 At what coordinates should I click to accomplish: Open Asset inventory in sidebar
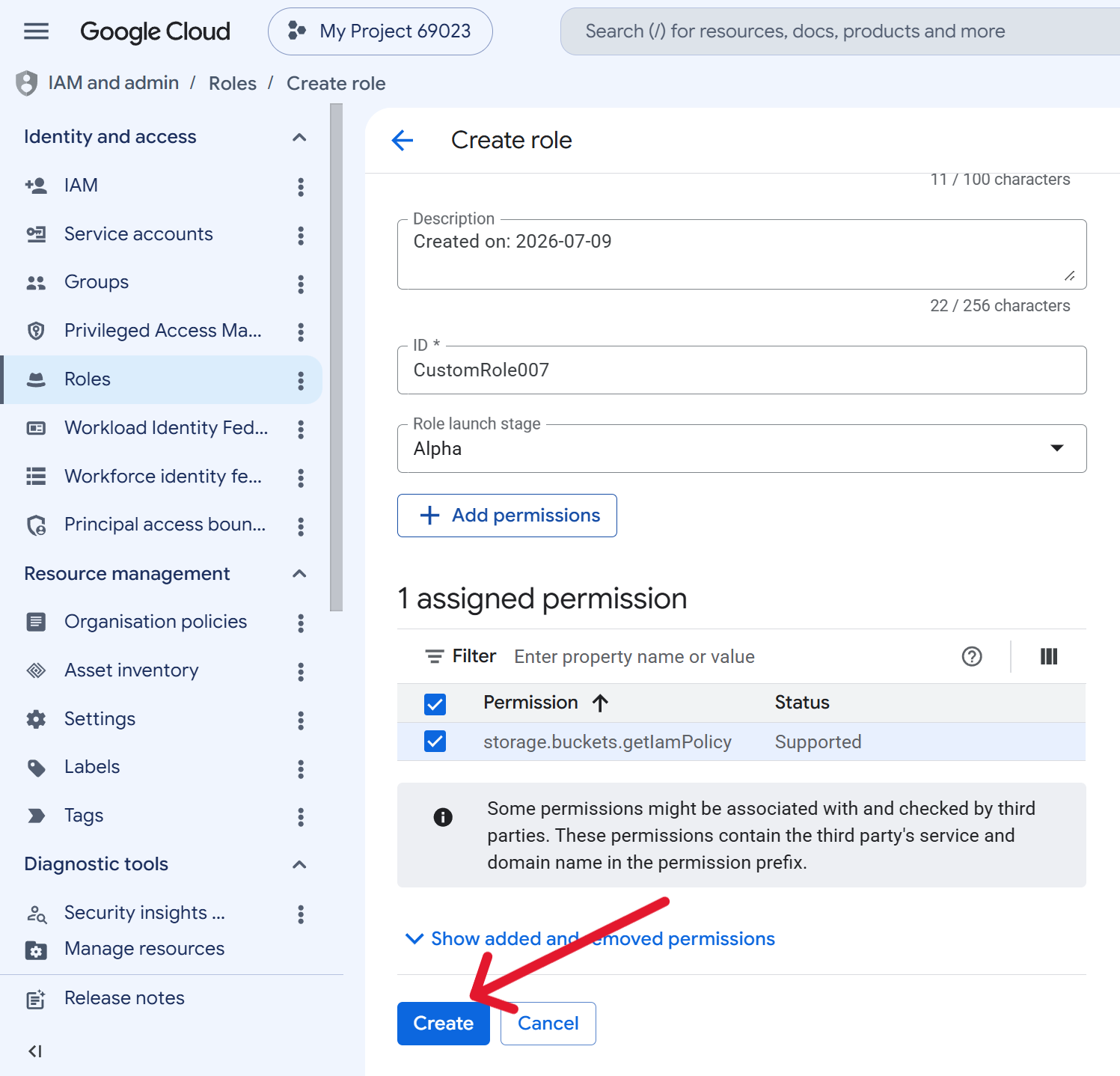point(132,670)
